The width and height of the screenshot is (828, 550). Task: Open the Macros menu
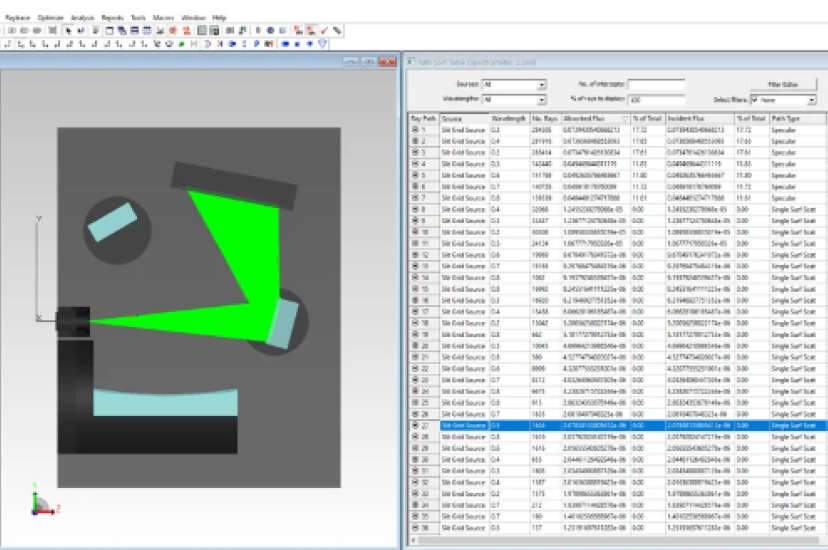(x=164, y=17)
